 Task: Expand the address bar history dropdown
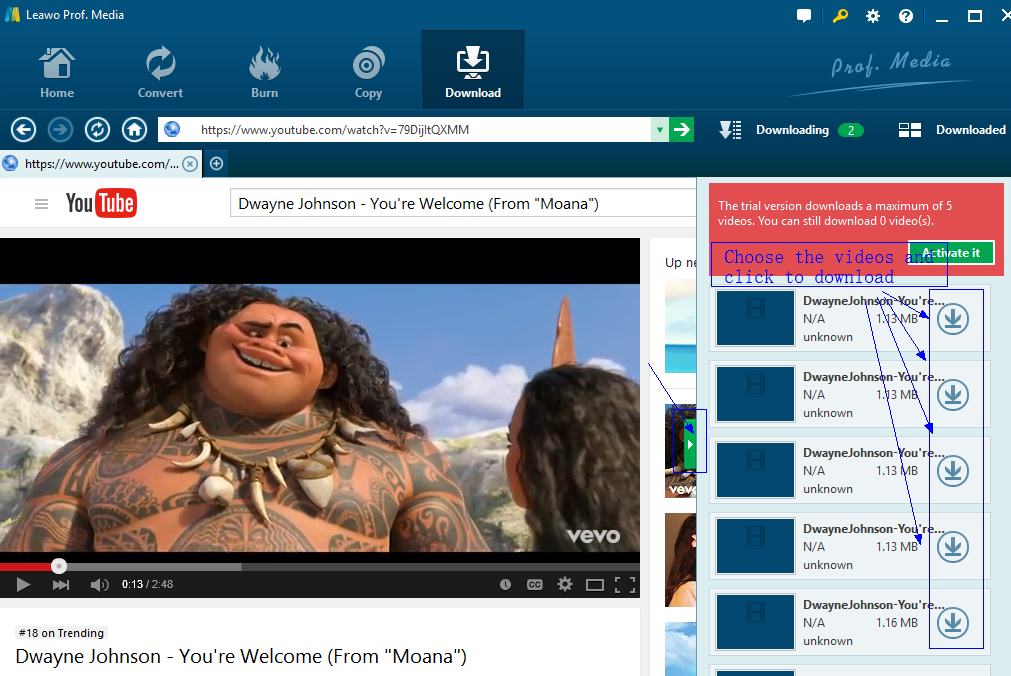(660, 130)
